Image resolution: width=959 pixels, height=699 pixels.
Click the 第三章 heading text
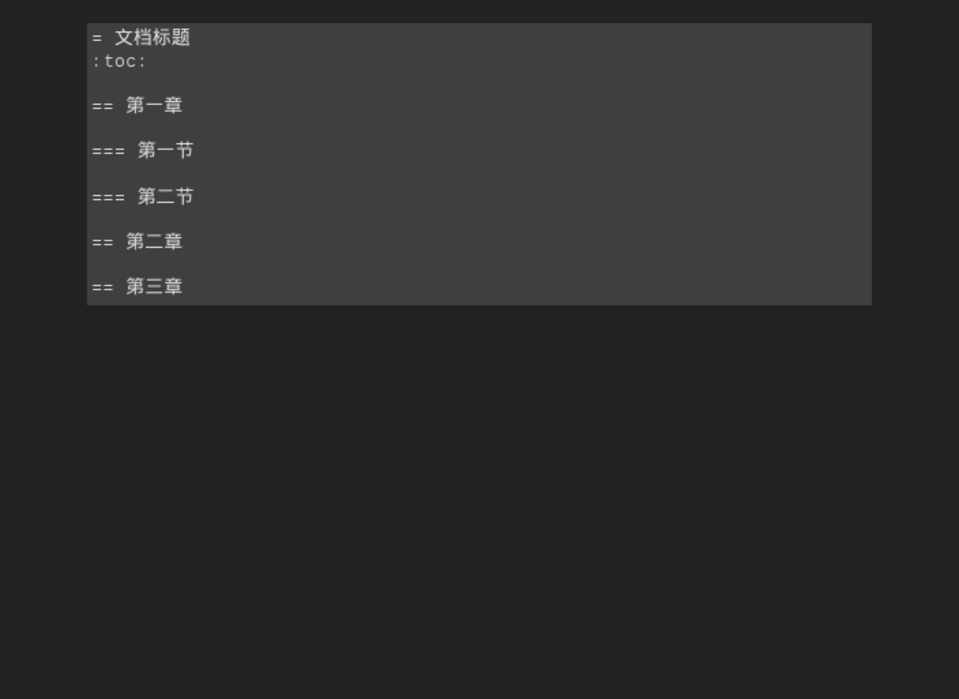tap(154, 286)
